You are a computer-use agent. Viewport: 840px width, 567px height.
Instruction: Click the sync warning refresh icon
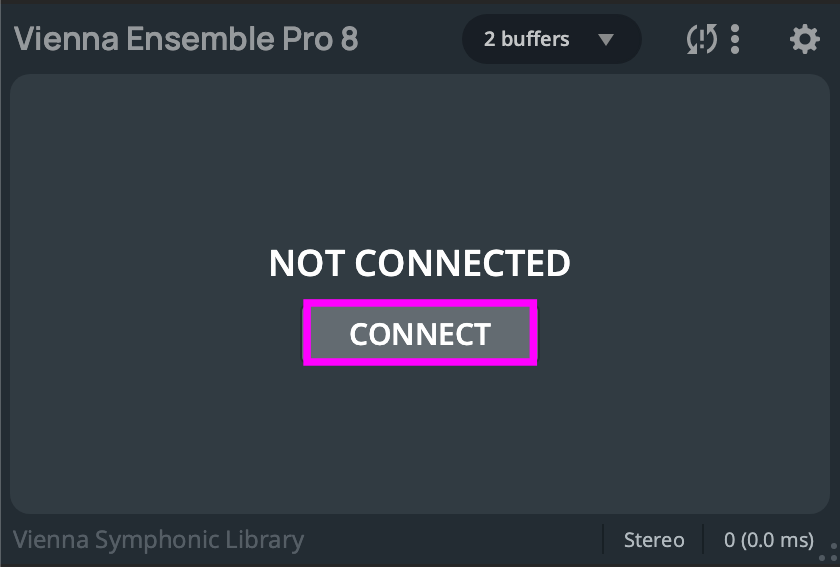pos(701,40)
